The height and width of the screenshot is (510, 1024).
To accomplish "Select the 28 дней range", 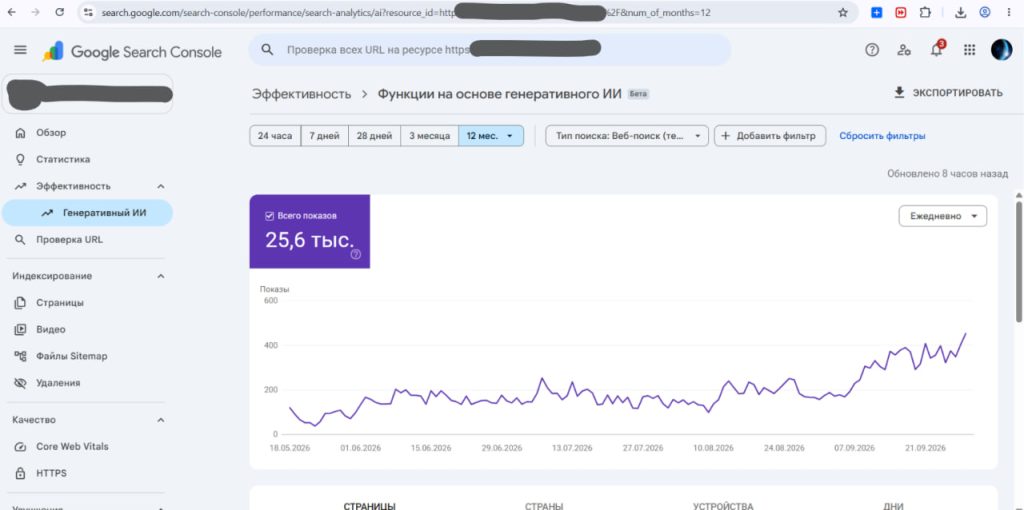I will click(374, 136).
